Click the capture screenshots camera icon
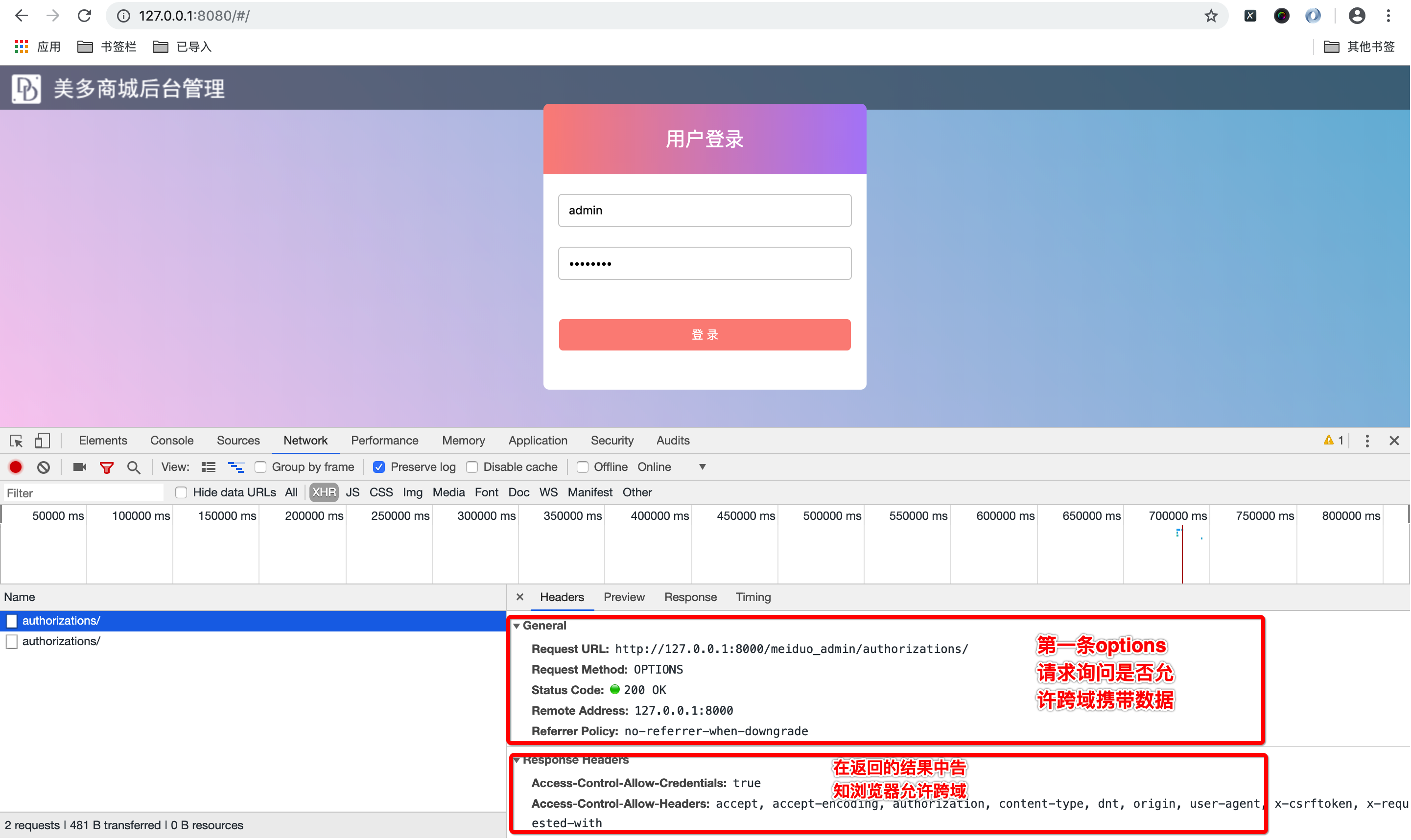This screenshot has width=1411, height=840. click(80, 467)
